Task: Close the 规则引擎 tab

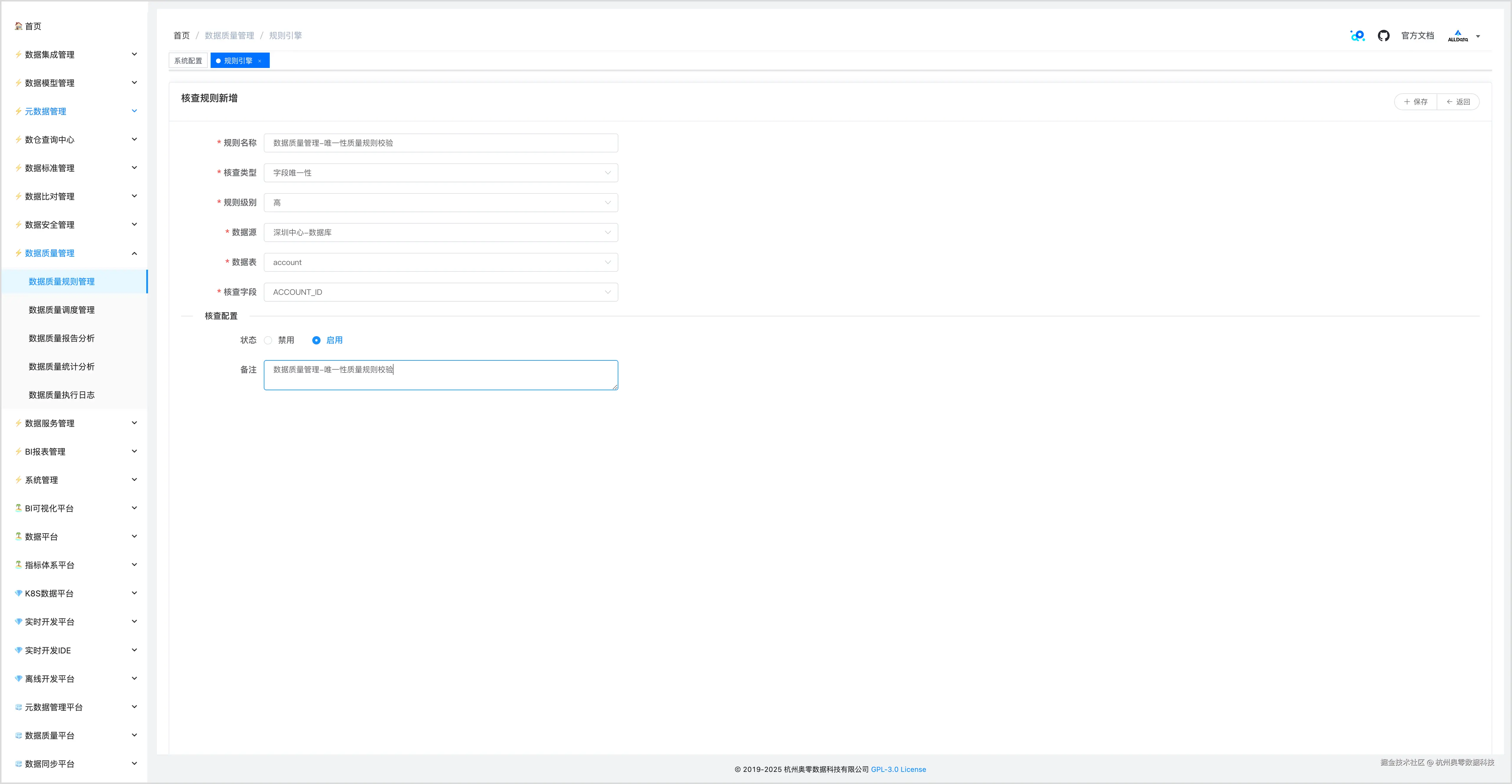Action: [259, 61]
